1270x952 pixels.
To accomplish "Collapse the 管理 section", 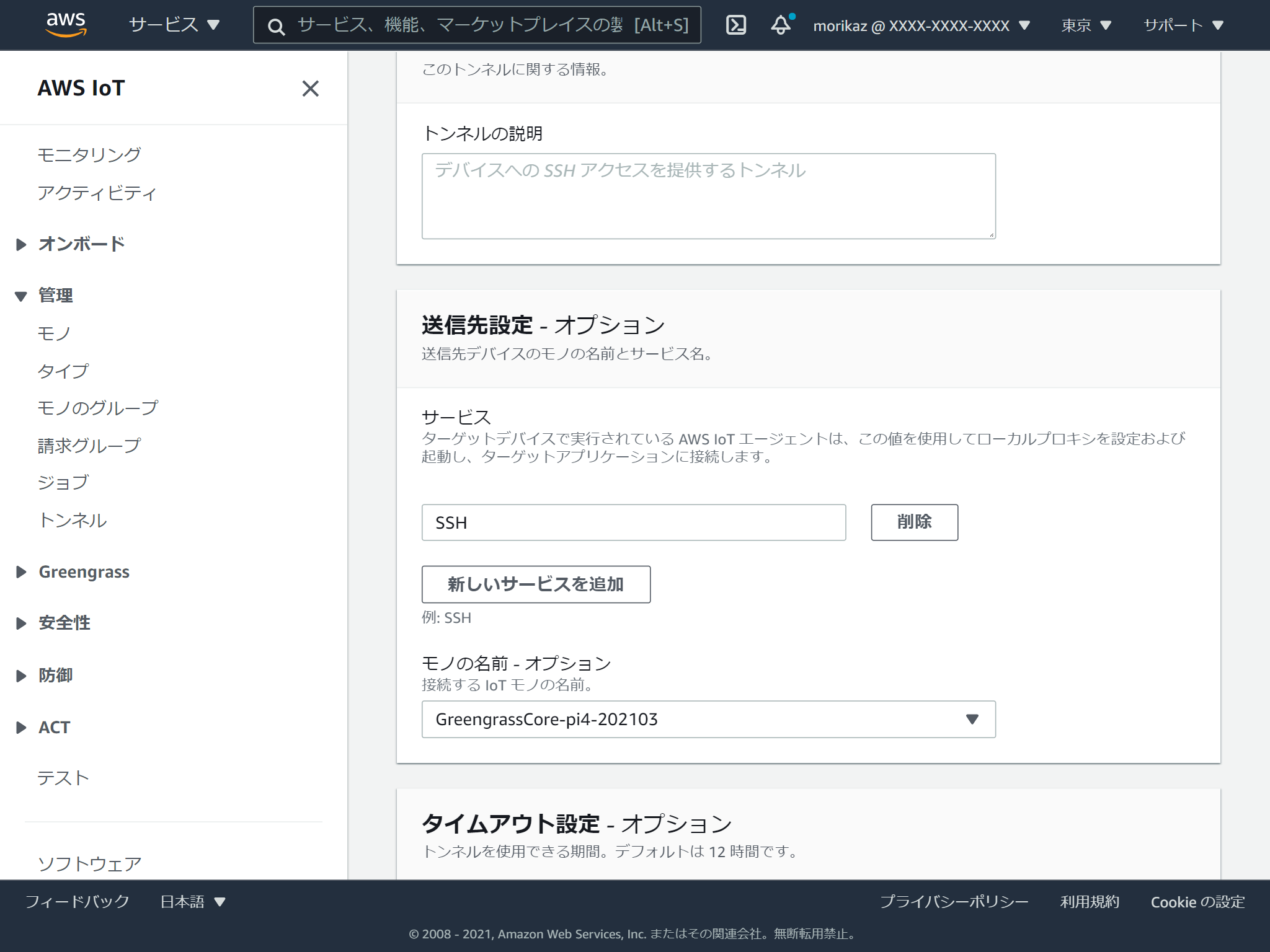I will point(56,295).
